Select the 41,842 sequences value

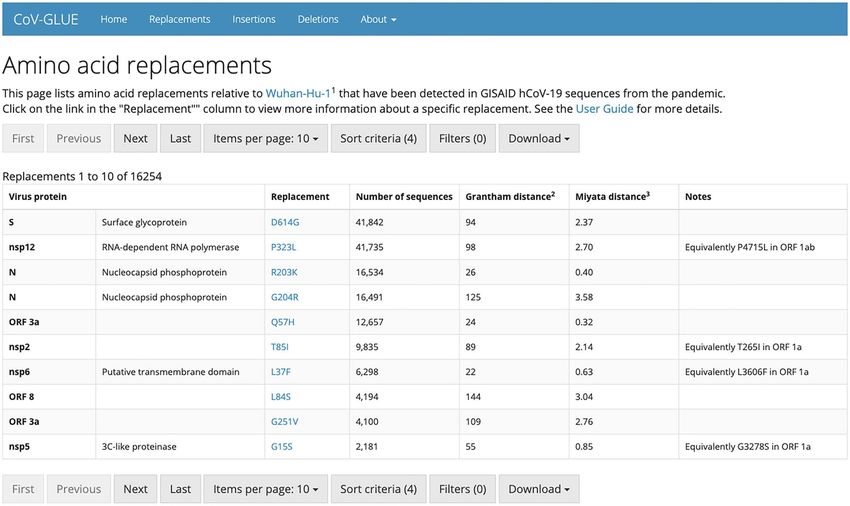pyautogui.click(x=370, y=222)
